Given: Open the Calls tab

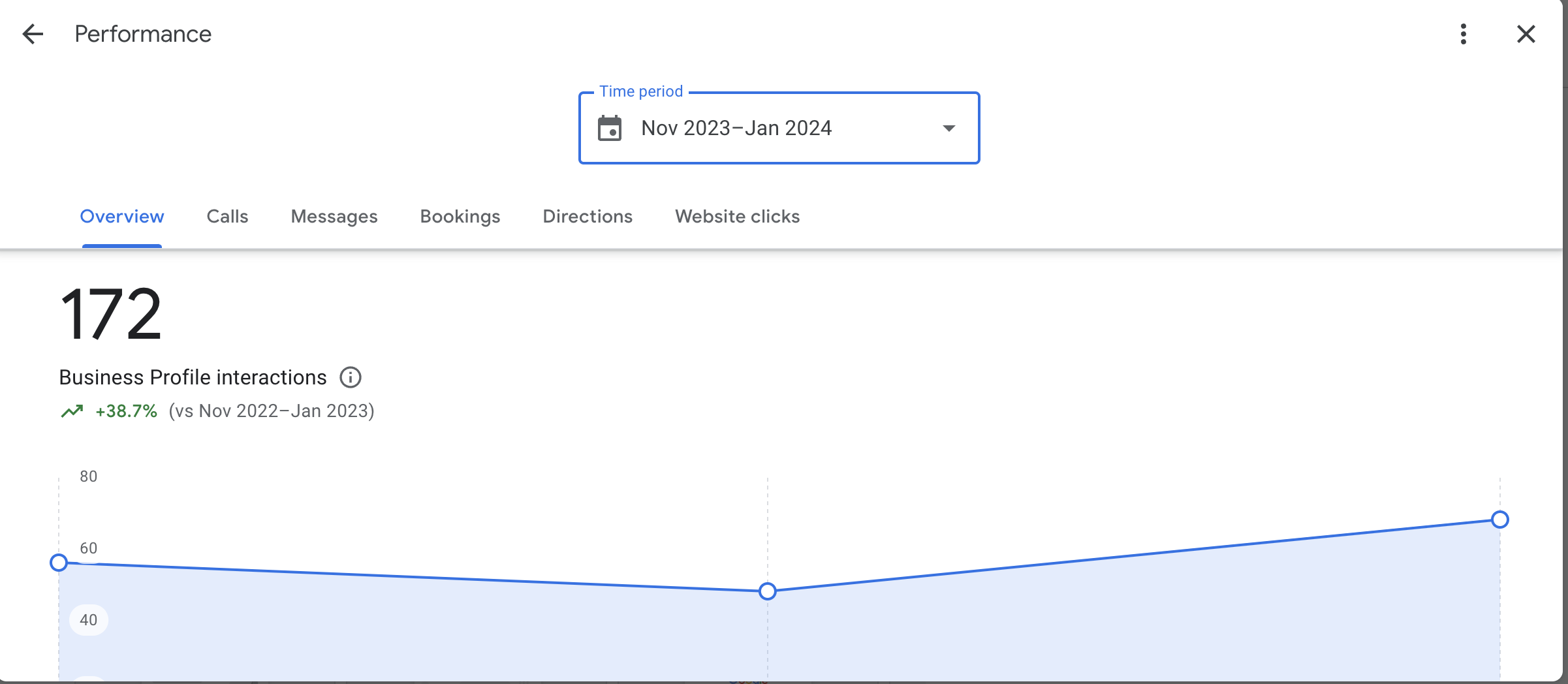Looking at the screenshot, I should (x=227, y=217).
